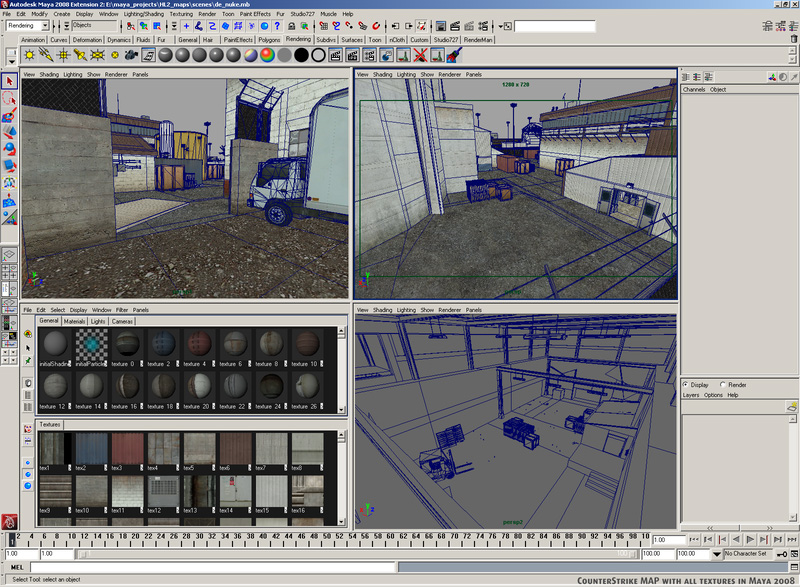
Task: Open the Materials tab in Hypershade
Action: coord(74,321)
